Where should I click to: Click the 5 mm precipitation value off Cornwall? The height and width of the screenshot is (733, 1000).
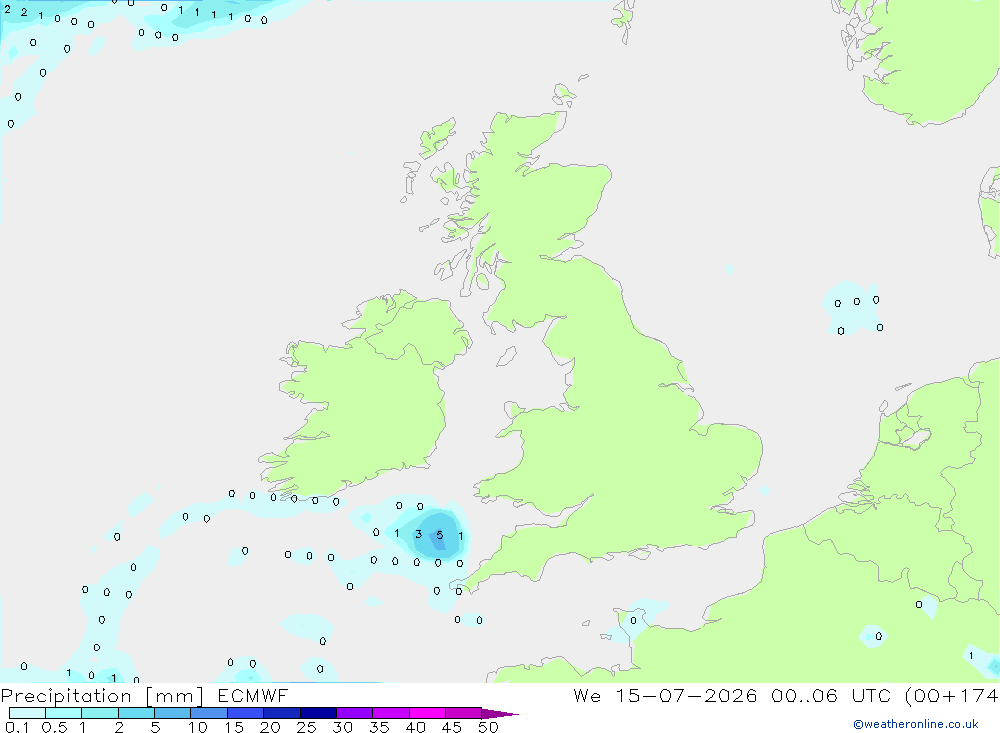coord(439,535)
